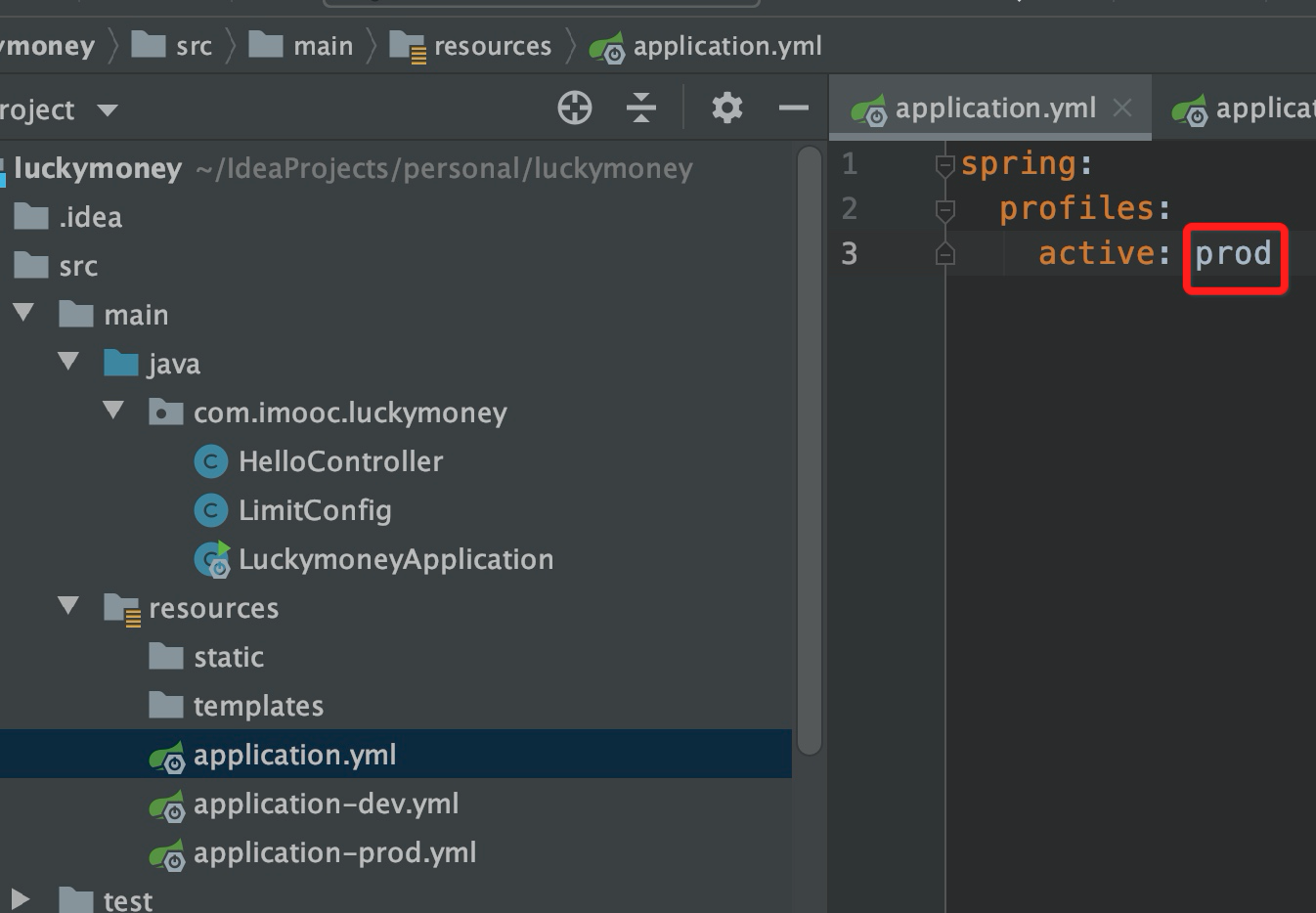Select LuckymoneyApplication class

[x=395, y=559]
